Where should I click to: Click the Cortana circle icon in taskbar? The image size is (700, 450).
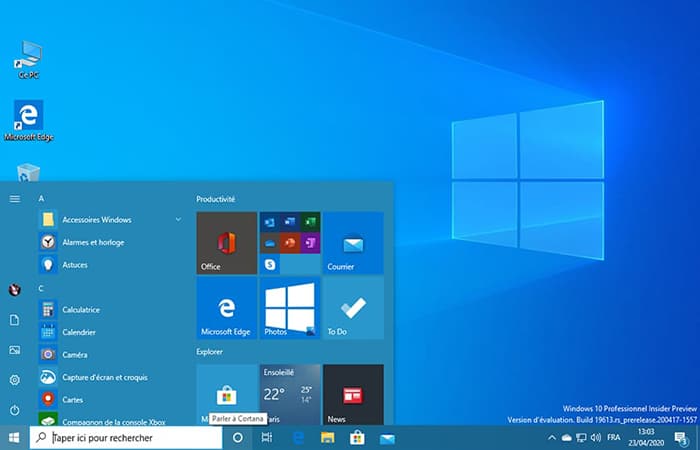coord(238,438)
